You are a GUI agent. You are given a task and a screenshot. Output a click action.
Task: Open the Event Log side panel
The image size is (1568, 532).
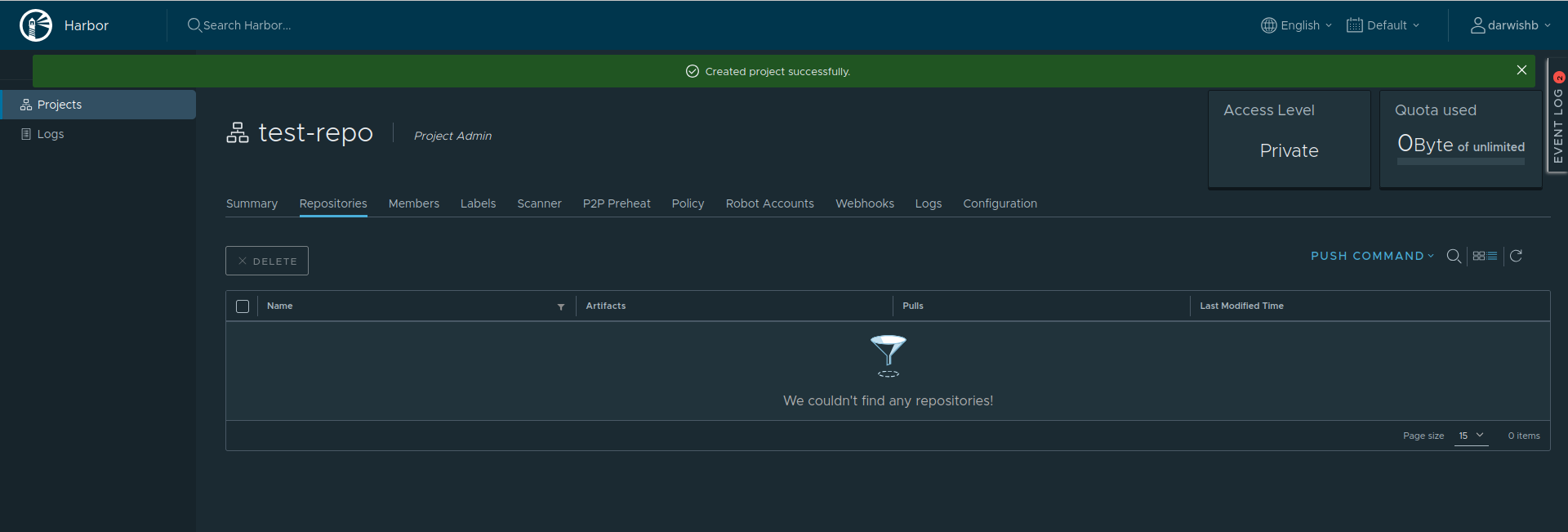coord(1558,118)
